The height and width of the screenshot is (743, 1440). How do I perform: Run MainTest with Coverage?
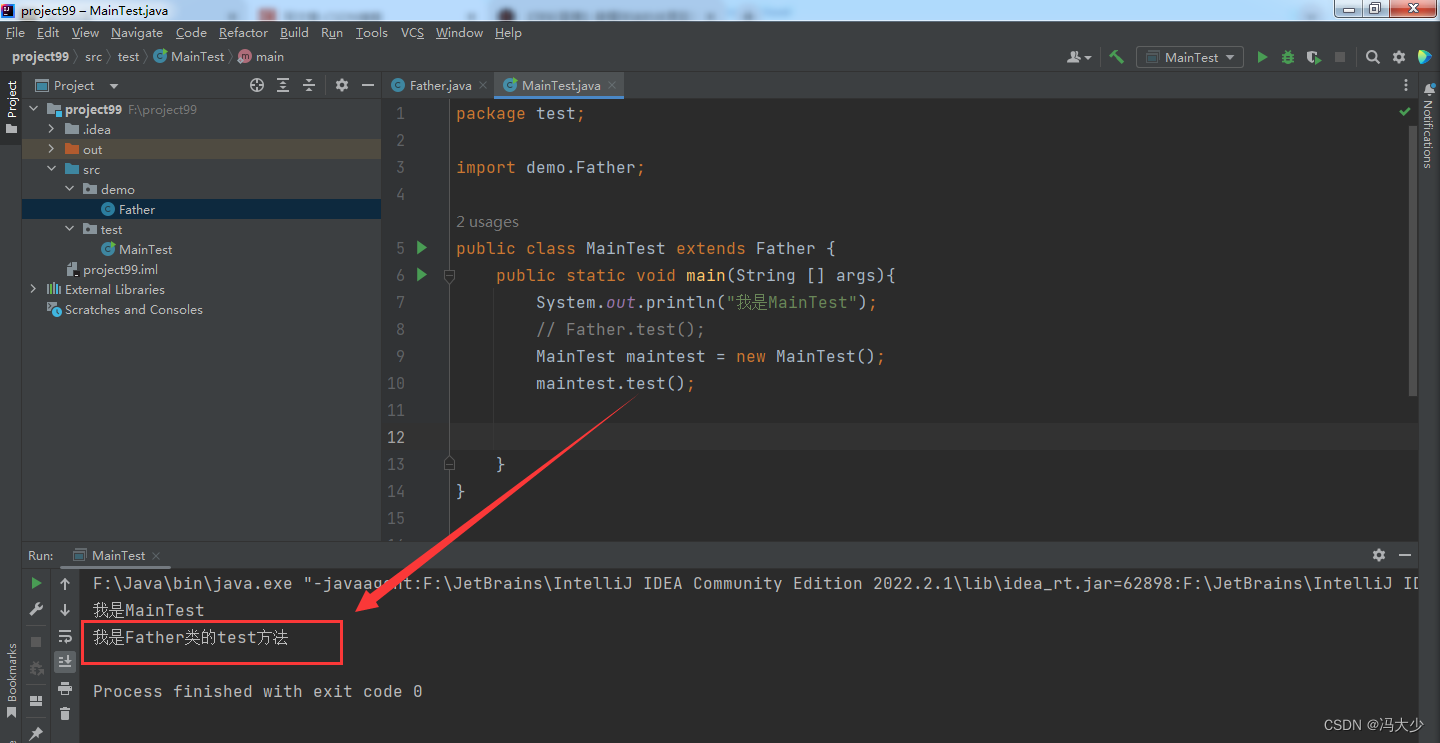pos(1313,57)
